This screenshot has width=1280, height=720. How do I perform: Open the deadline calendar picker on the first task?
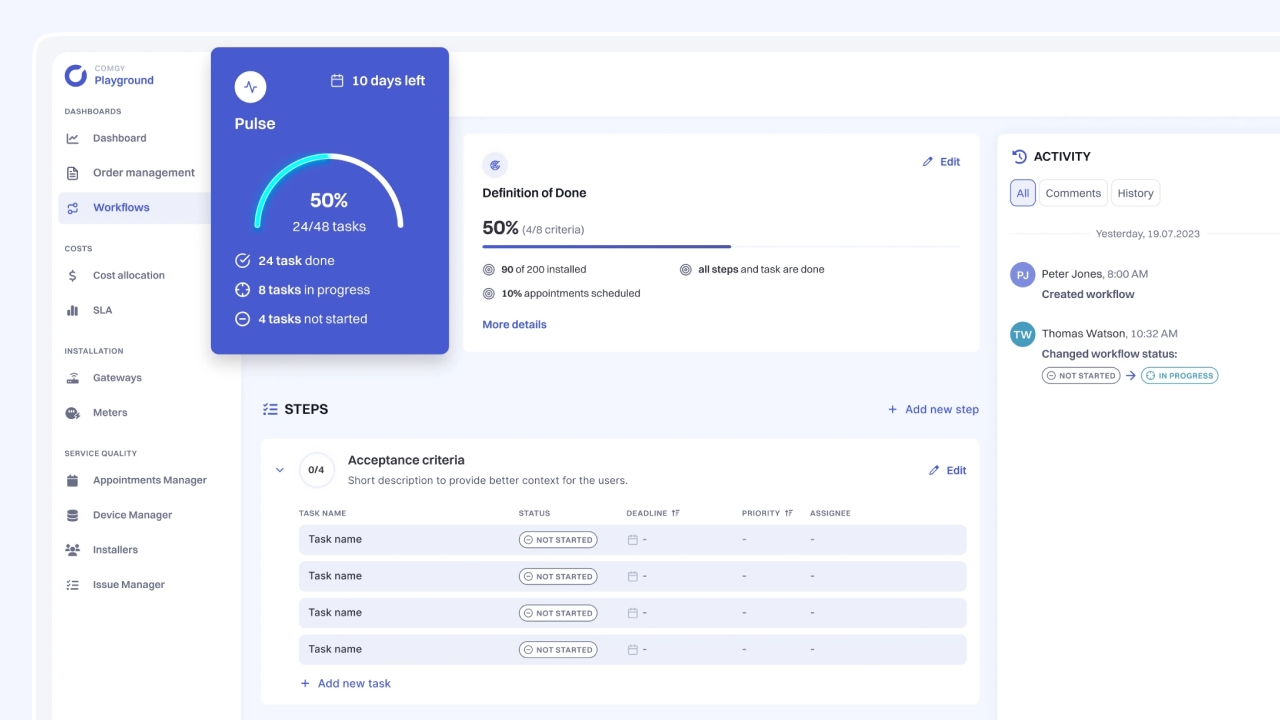634,539
